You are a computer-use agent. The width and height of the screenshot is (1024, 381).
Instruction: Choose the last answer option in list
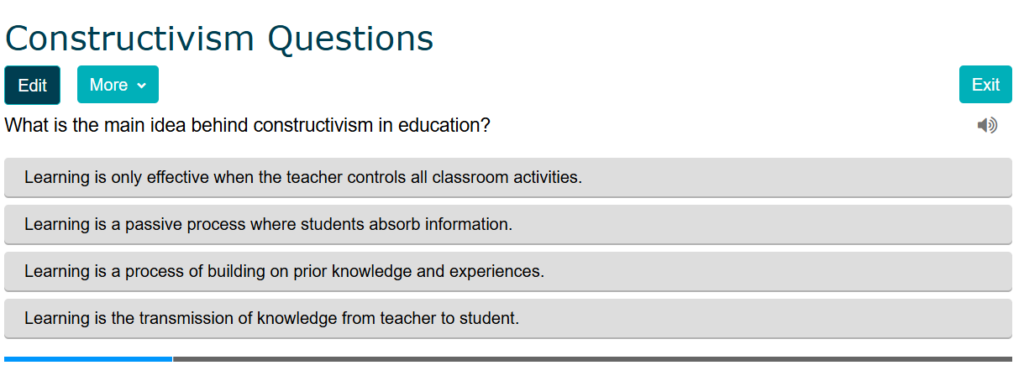coord(508,318)
